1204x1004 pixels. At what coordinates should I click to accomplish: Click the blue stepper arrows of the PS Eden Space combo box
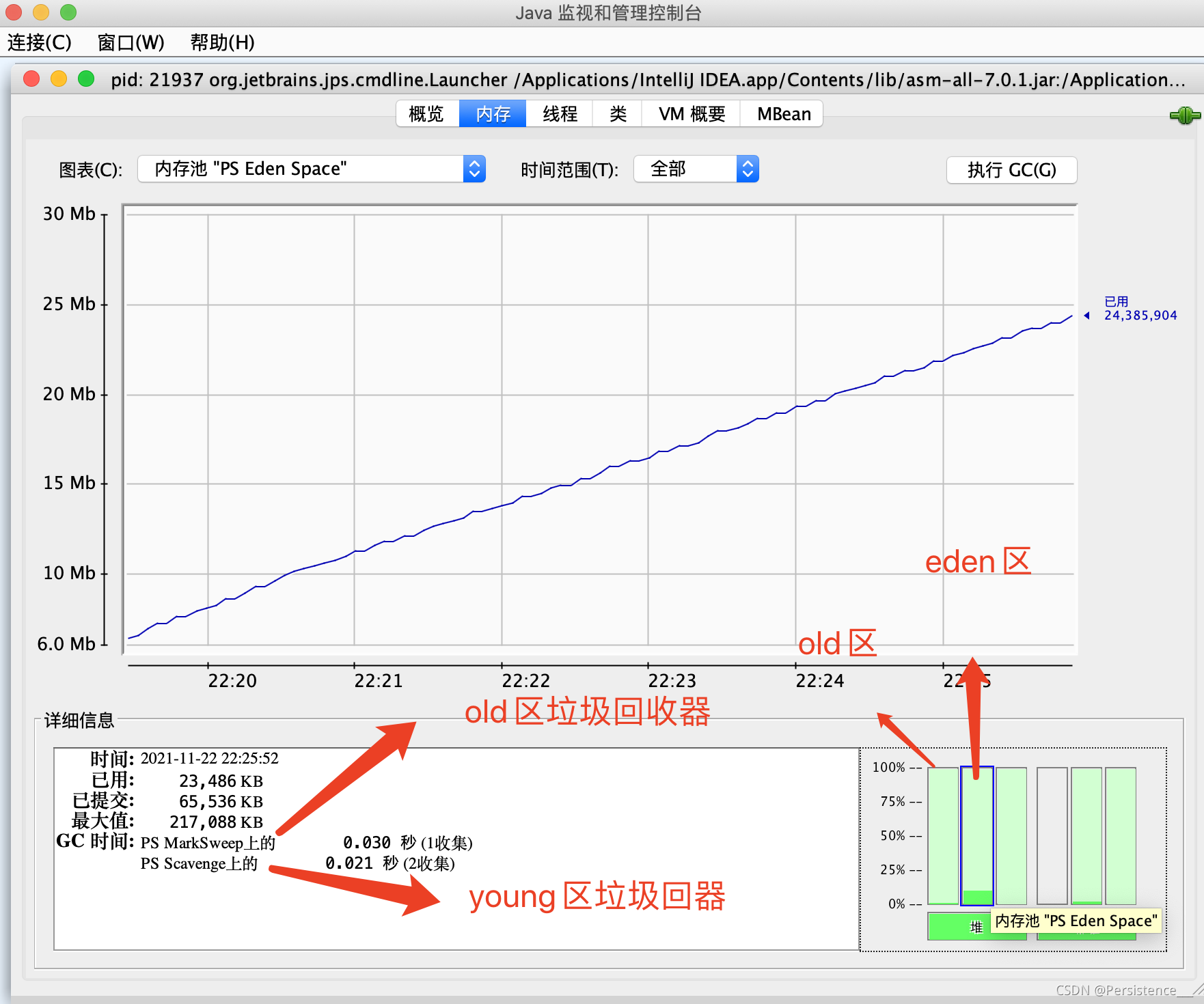tap(474, 169)
